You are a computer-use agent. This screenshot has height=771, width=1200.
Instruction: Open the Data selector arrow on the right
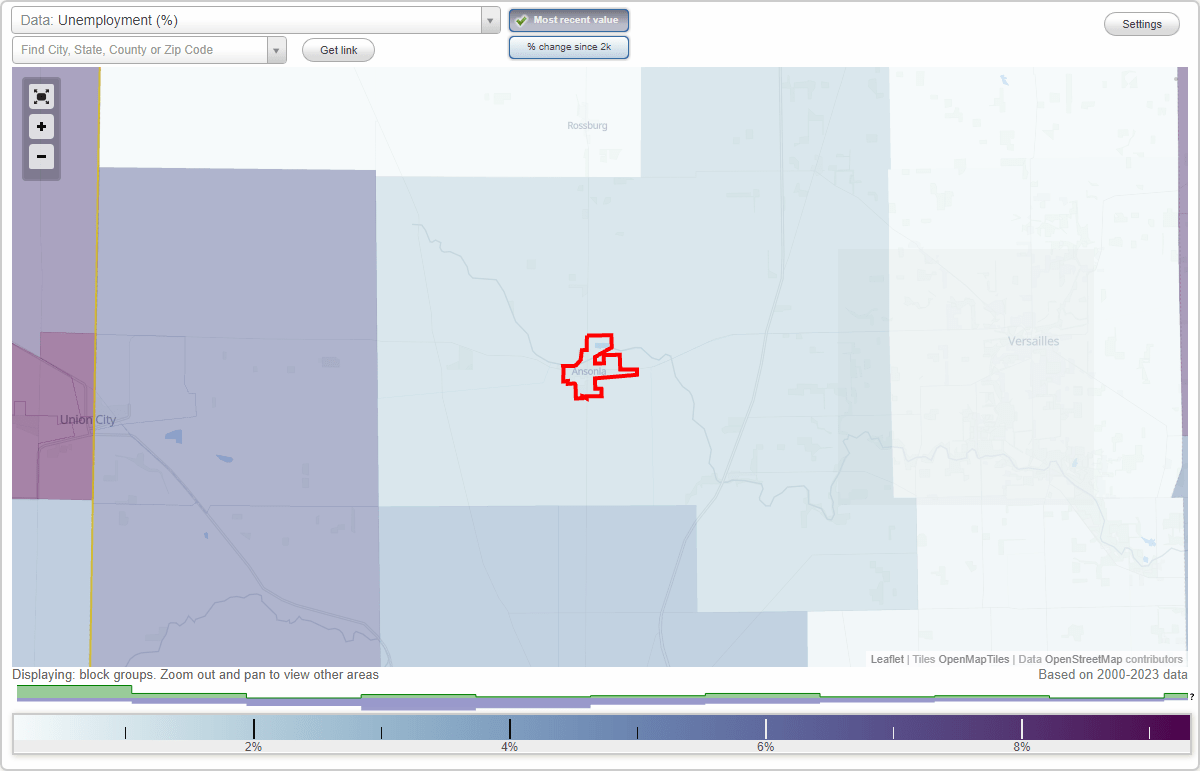(x=489, y=20)
